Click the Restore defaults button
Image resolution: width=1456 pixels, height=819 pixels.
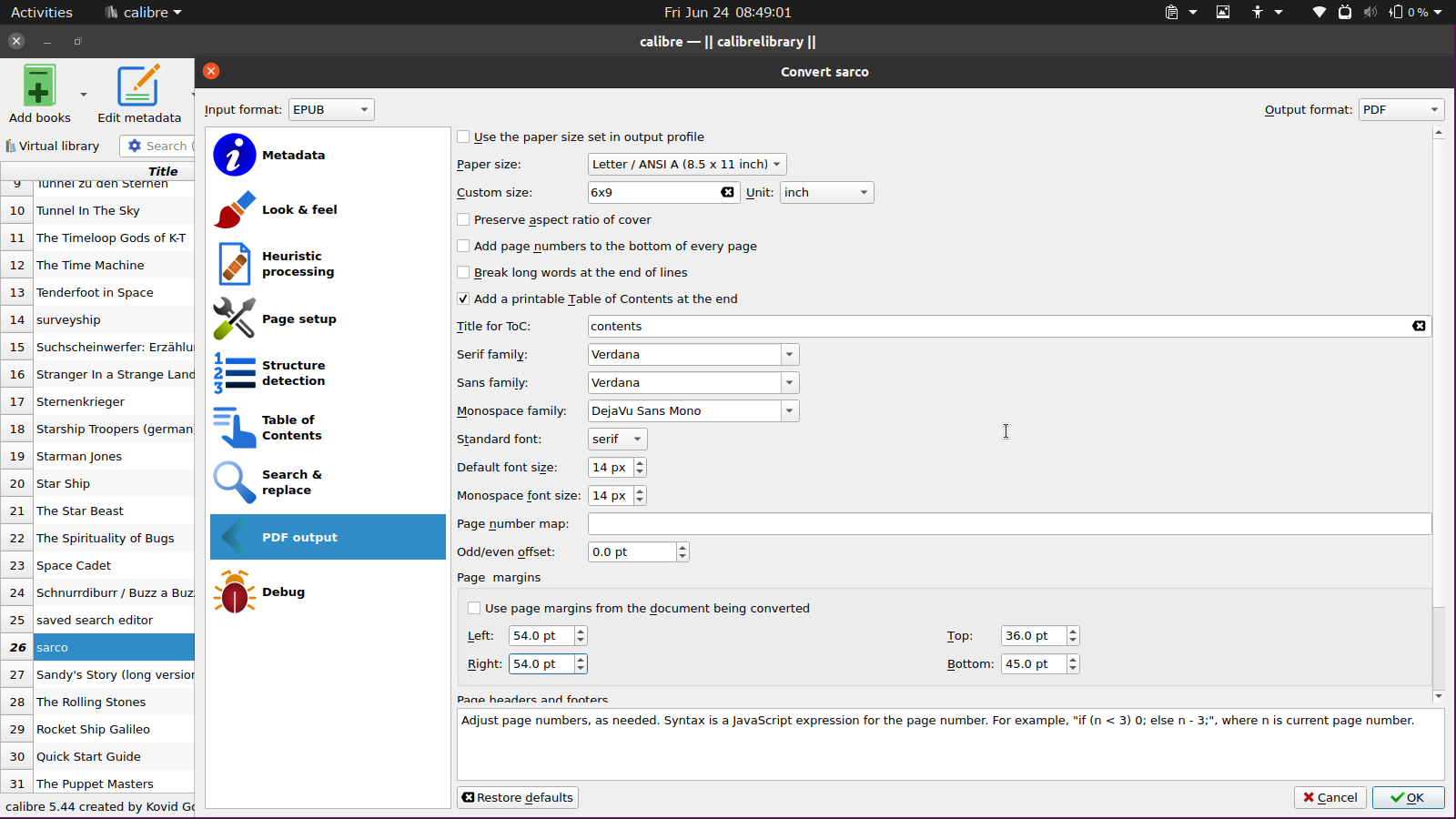518,797
